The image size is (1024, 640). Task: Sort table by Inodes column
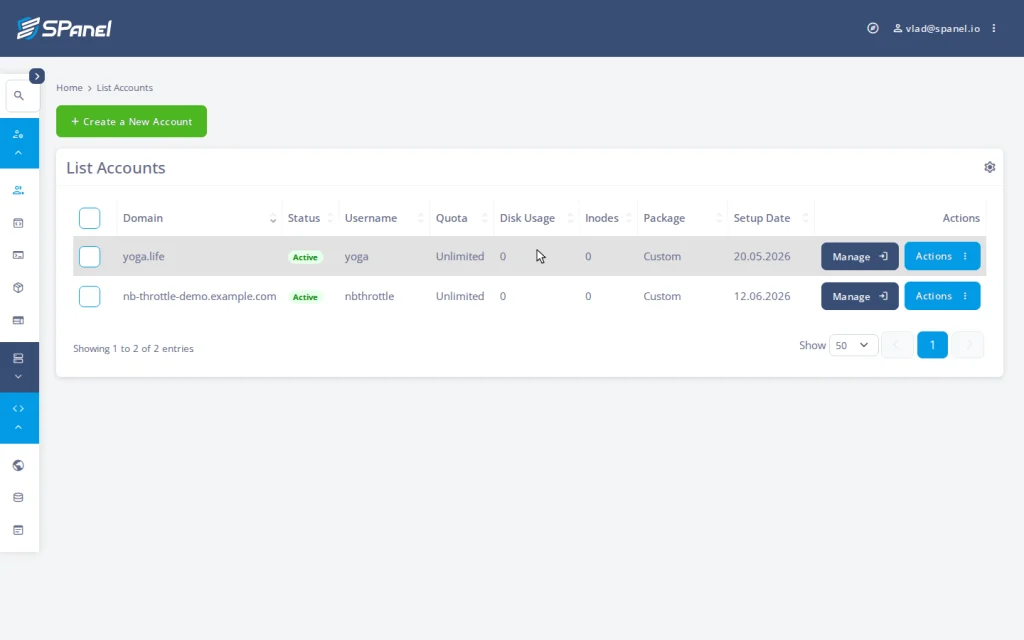pos(608,218)
